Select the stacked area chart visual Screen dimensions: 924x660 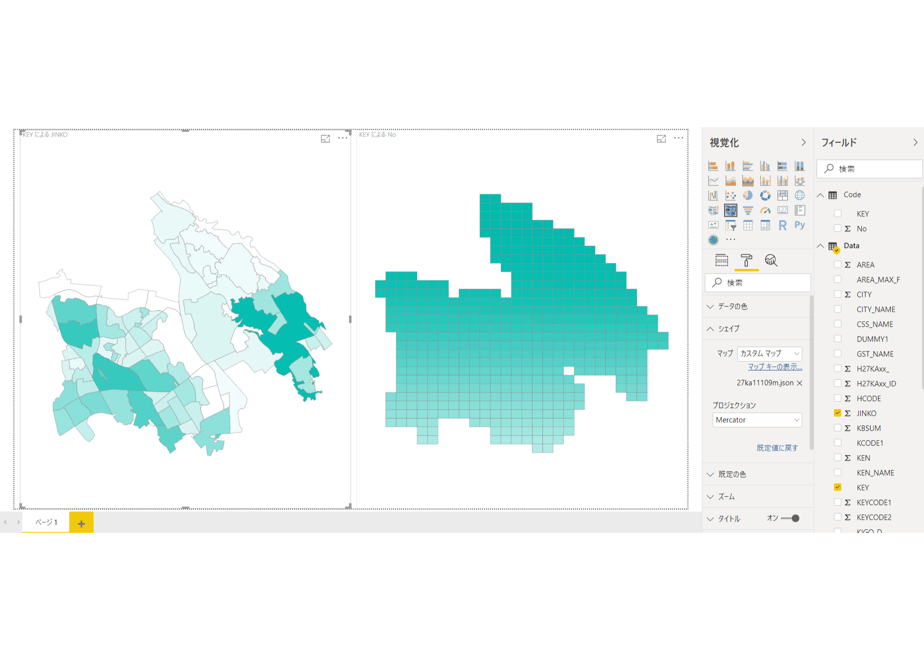click(748, 181)
